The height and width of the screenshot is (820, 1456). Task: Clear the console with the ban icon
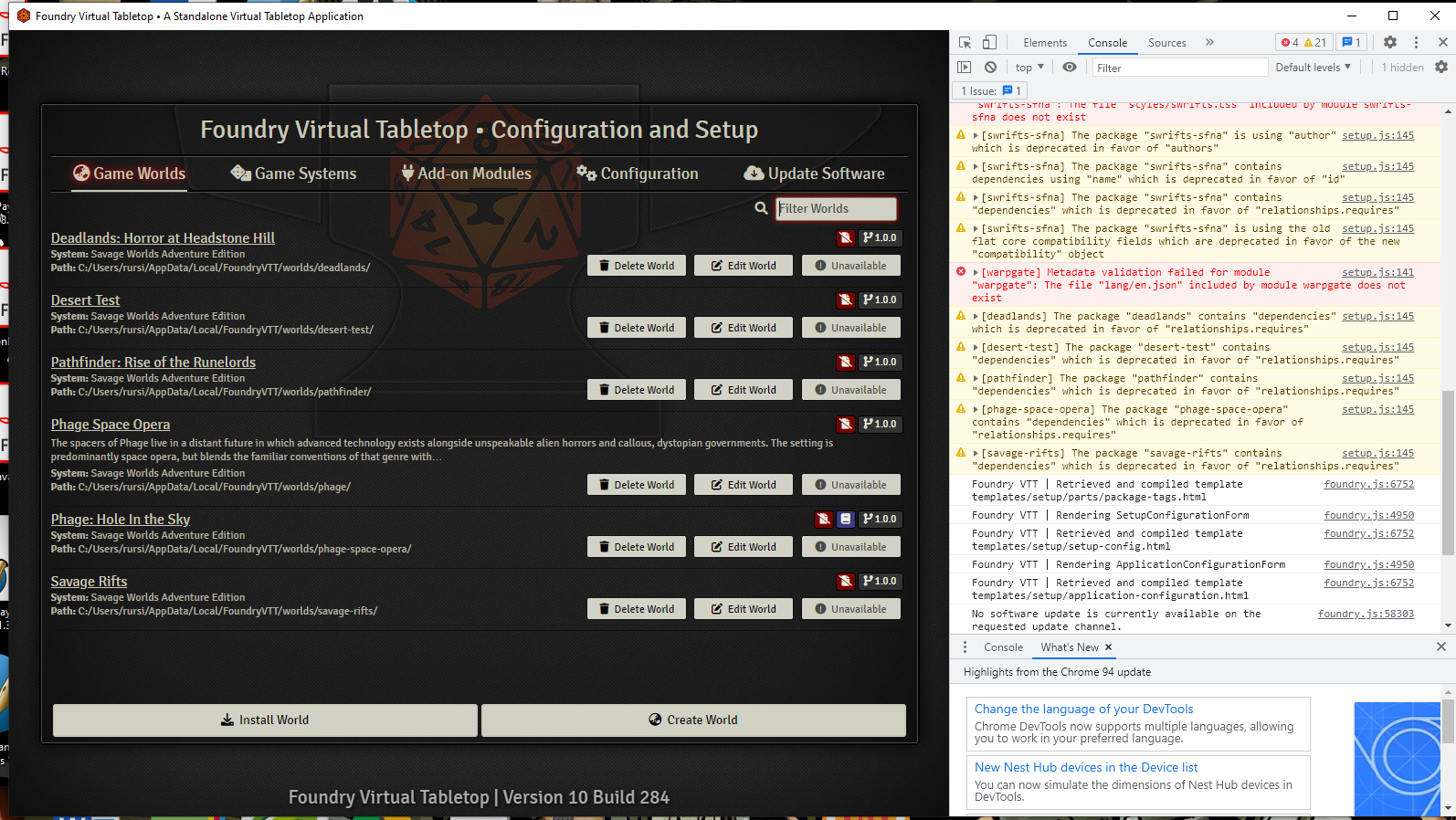(x=990, y=68)
